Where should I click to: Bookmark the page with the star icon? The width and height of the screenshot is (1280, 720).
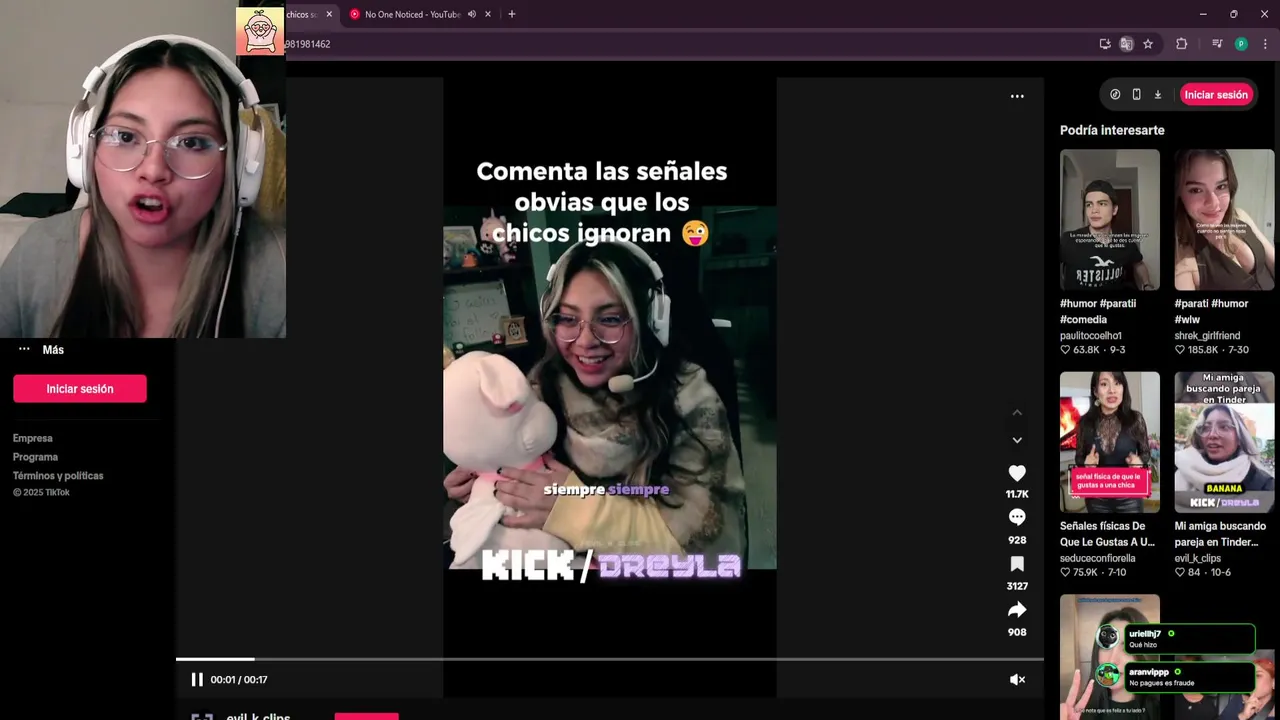click(x=1148, y=44)
